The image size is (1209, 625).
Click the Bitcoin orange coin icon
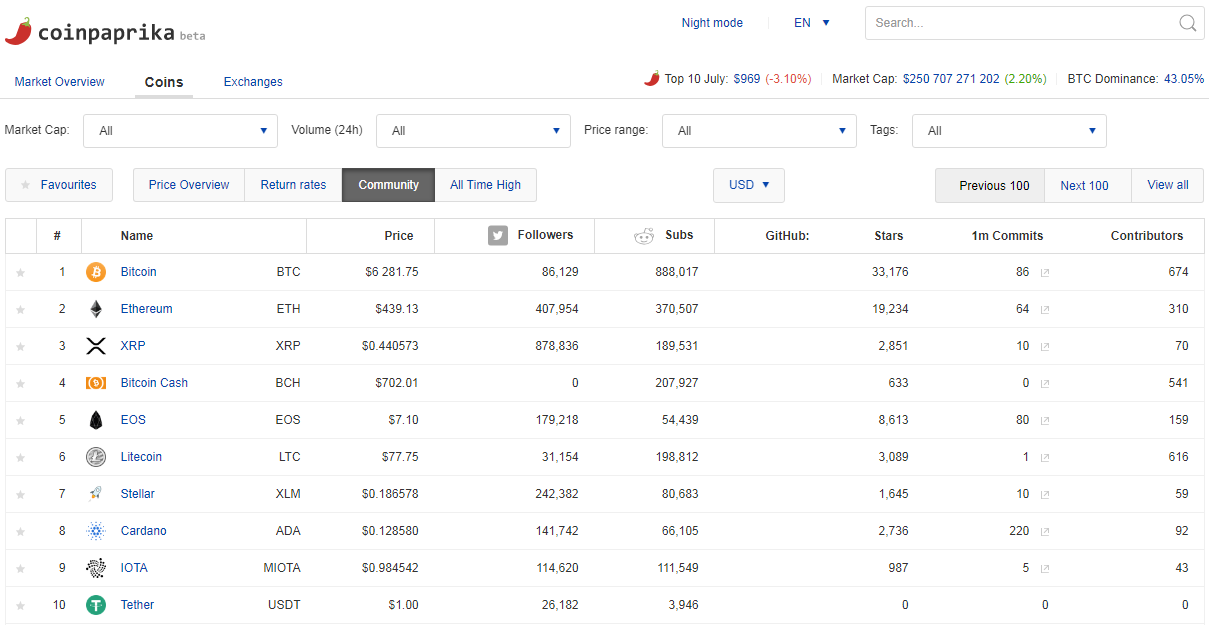[96, 272]
